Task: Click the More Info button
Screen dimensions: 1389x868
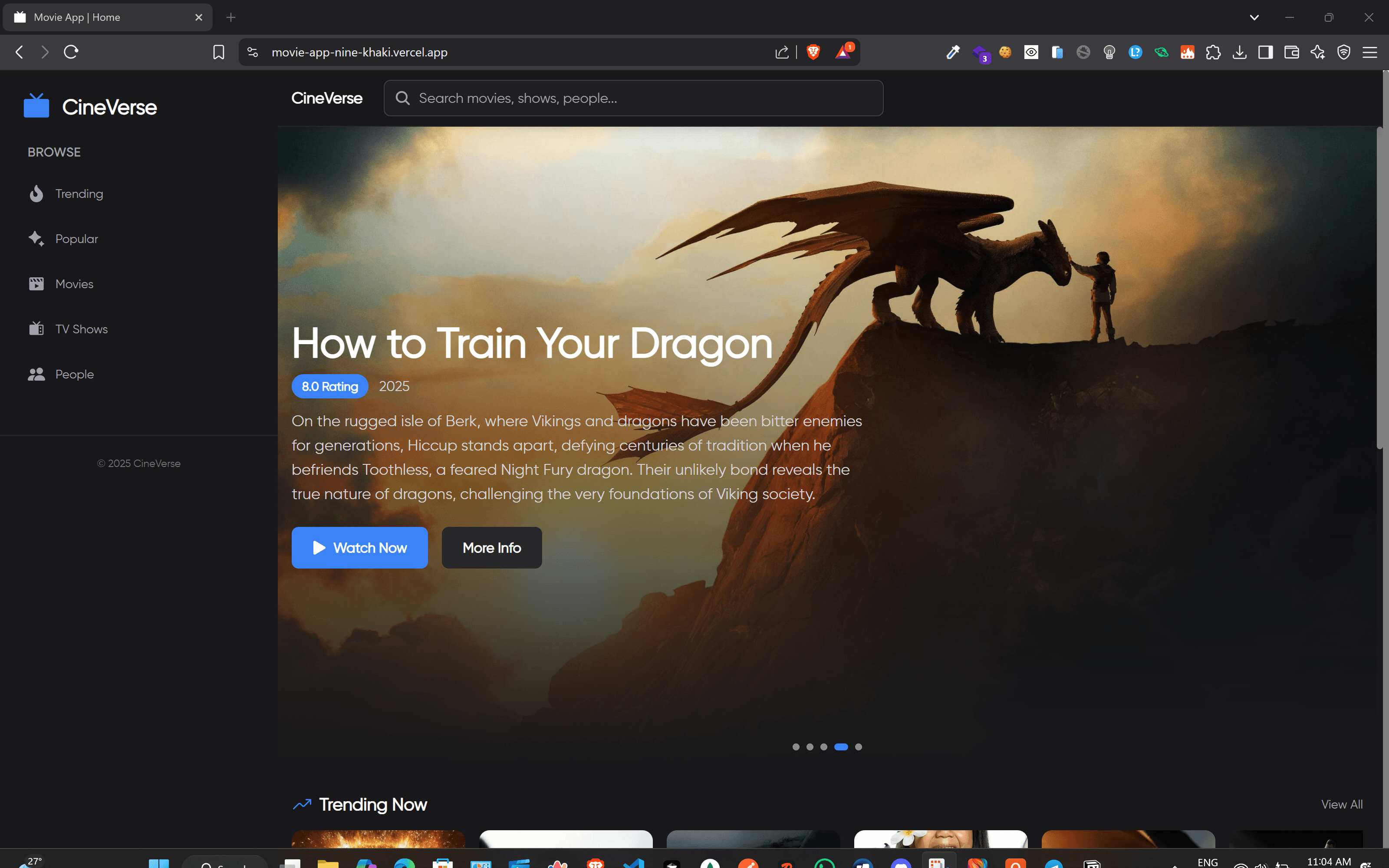Action: 491,548
